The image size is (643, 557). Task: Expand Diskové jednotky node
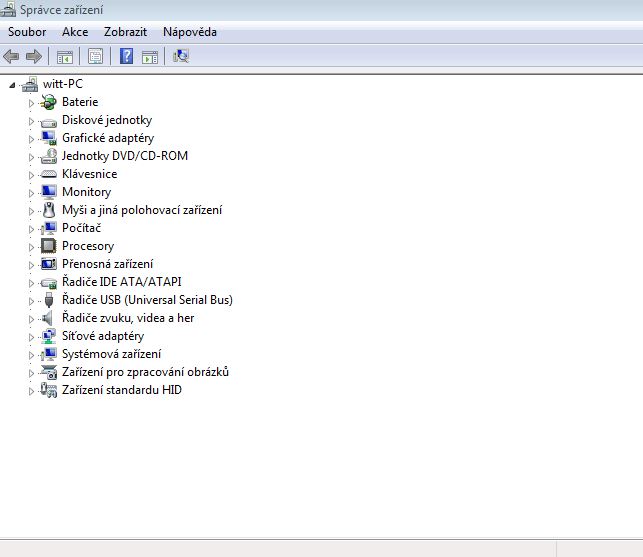31,121
